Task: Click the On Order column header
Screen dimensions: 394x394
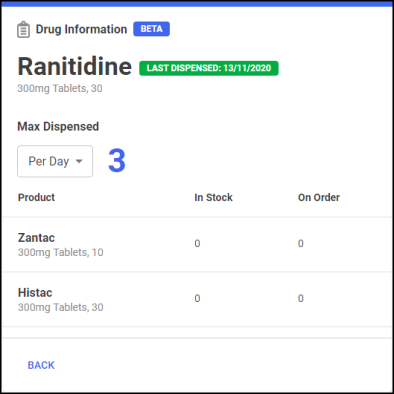Action: [x=319, y=197]
